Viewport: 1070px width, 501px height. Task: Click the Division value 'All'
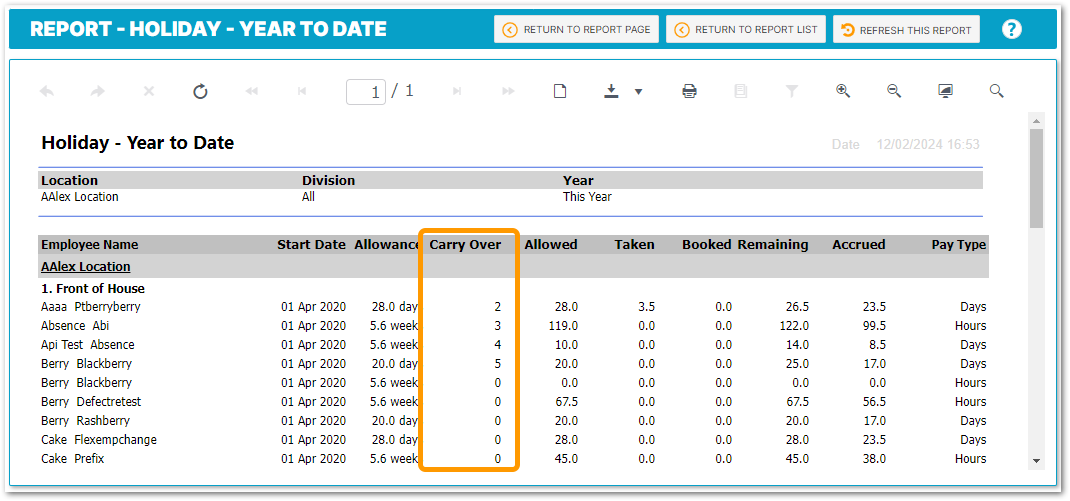(308, 197)
